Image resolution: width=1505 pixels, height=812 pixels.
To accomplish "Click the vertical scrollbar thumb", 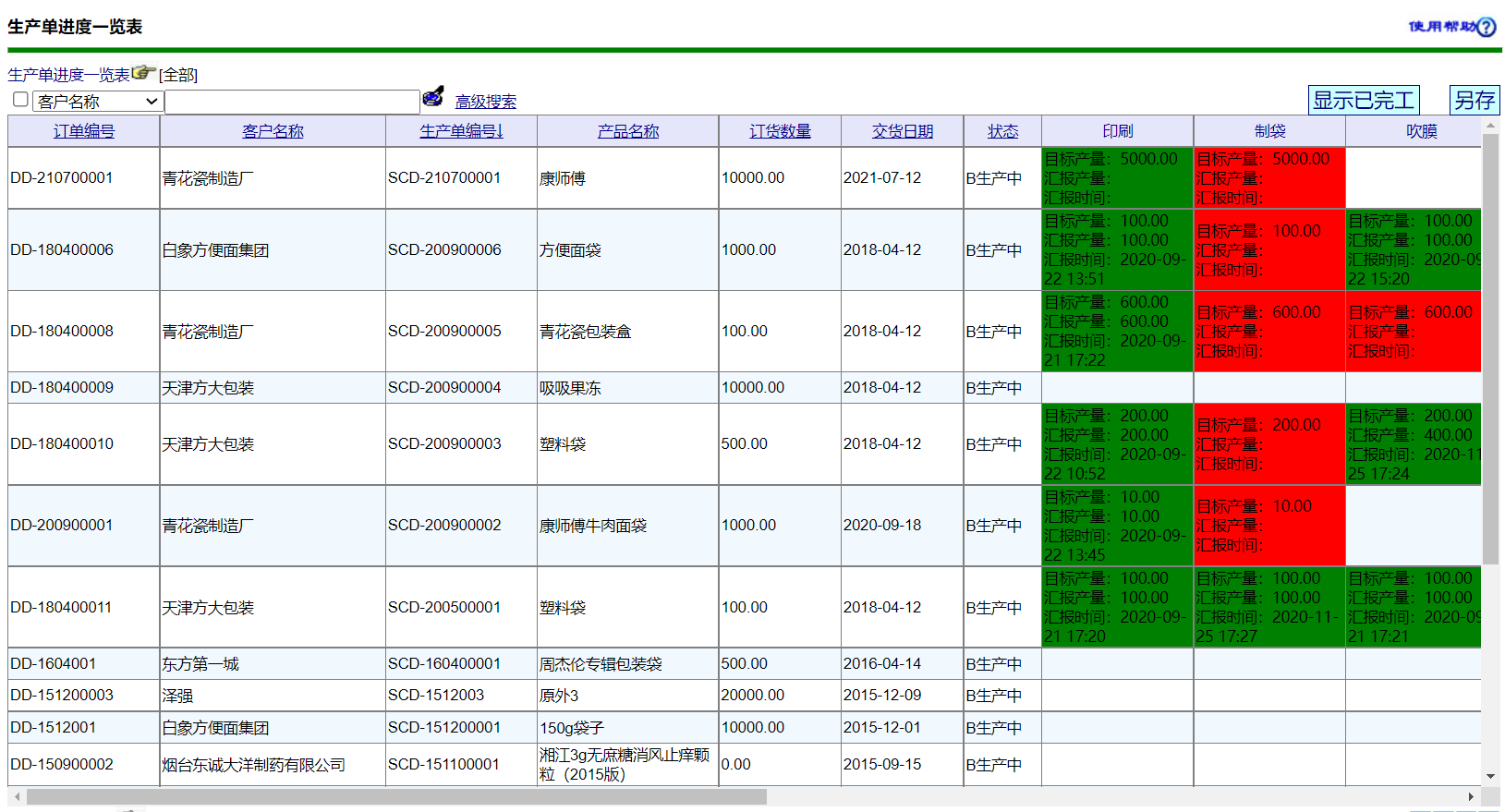I will 1490,349.
